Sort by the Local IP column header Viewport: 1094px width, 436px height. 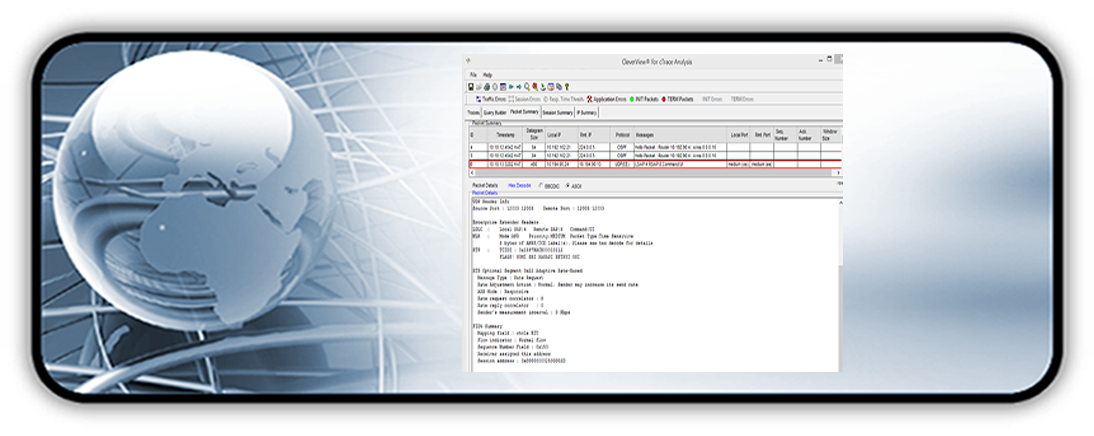[x=562, y=135]
